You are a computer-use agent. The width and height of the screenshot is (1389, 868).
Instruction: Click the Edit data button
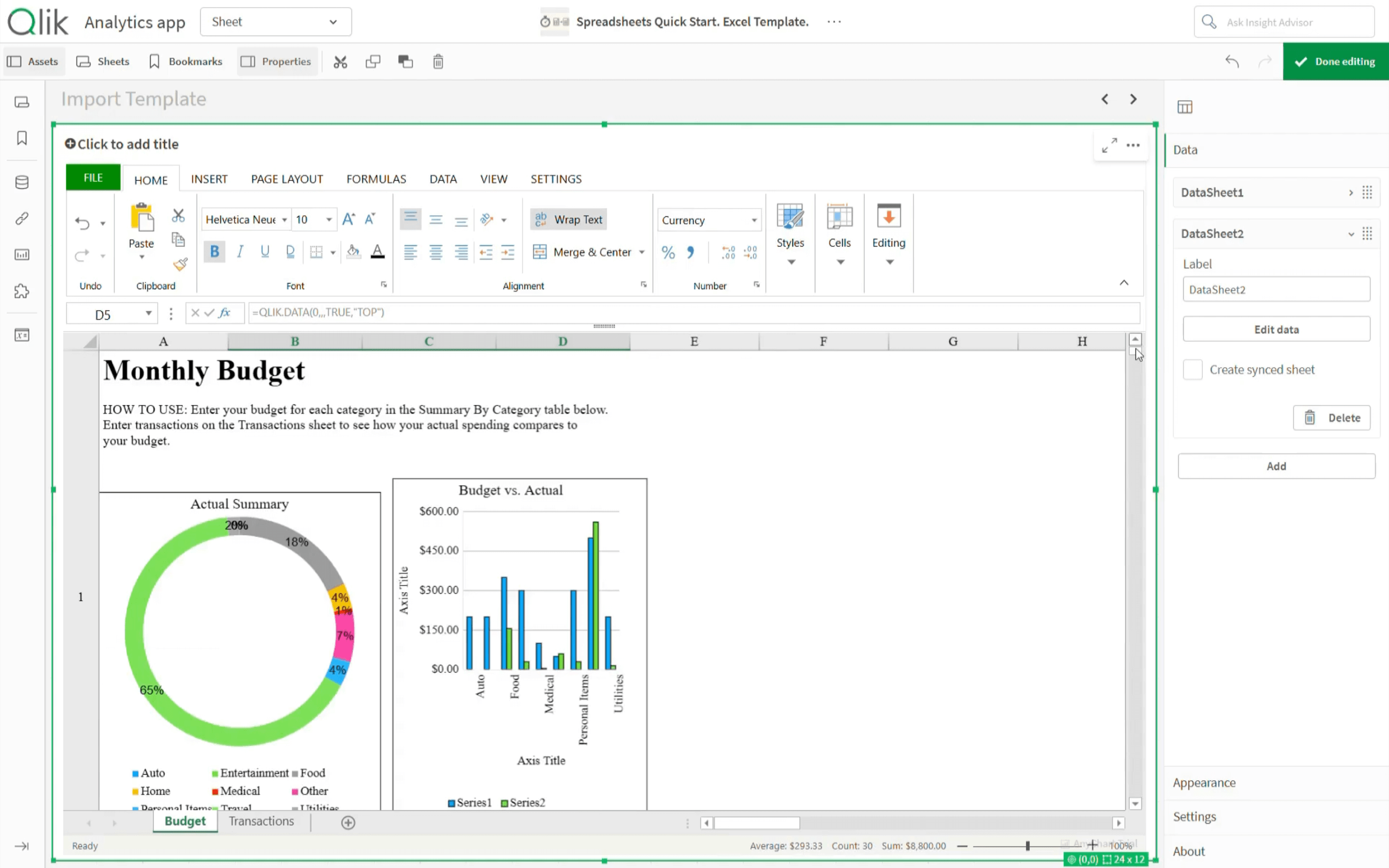pyautogui.click(x=1276, y=329)
